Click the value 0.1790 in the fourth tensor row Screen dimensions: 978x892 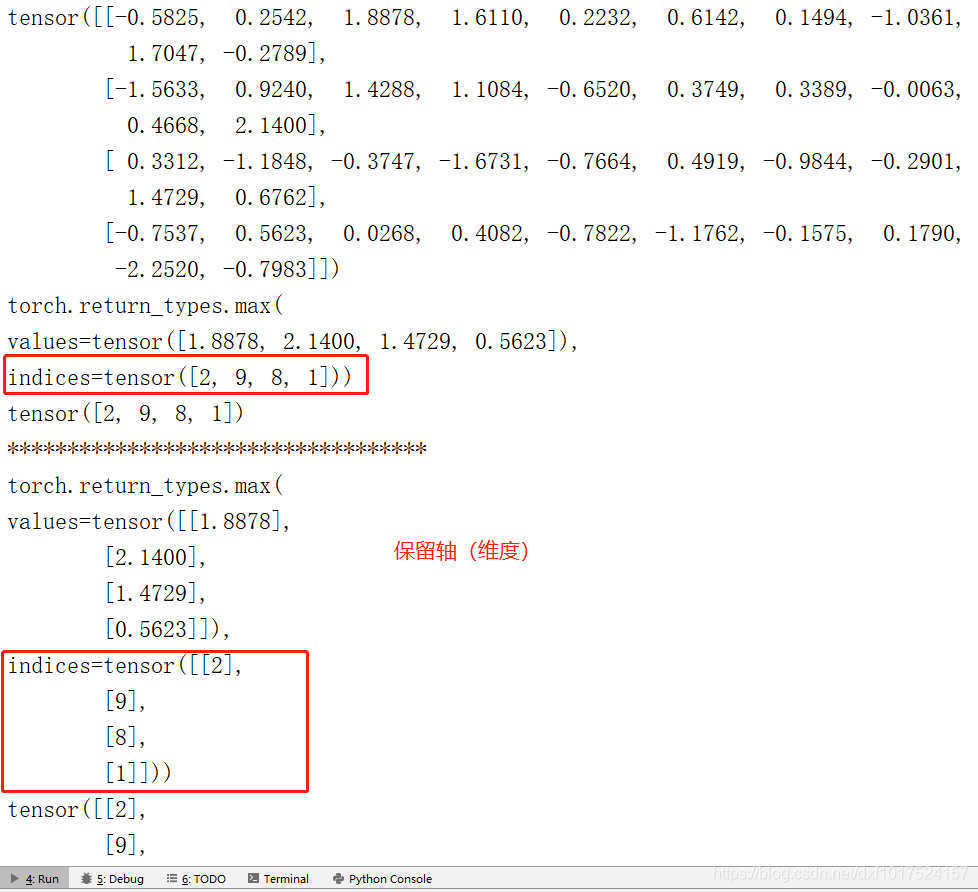coord(920,233)
